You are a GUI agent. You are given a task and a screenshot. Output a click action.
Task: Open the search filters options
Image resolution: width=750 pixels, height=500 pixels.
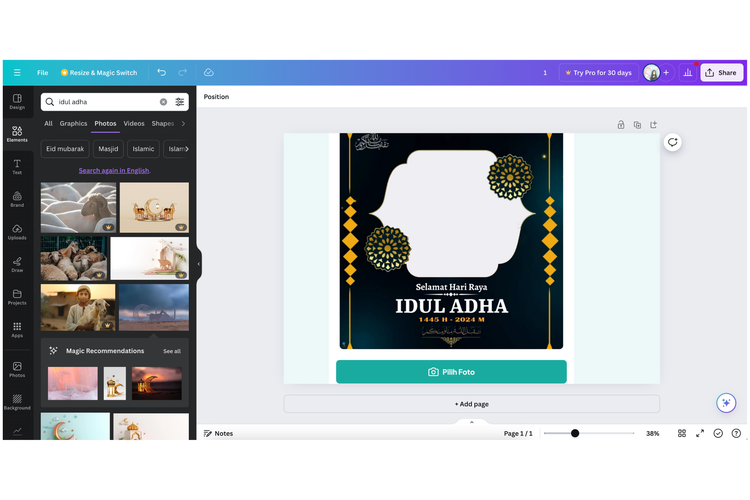click(x=180, y=102)
